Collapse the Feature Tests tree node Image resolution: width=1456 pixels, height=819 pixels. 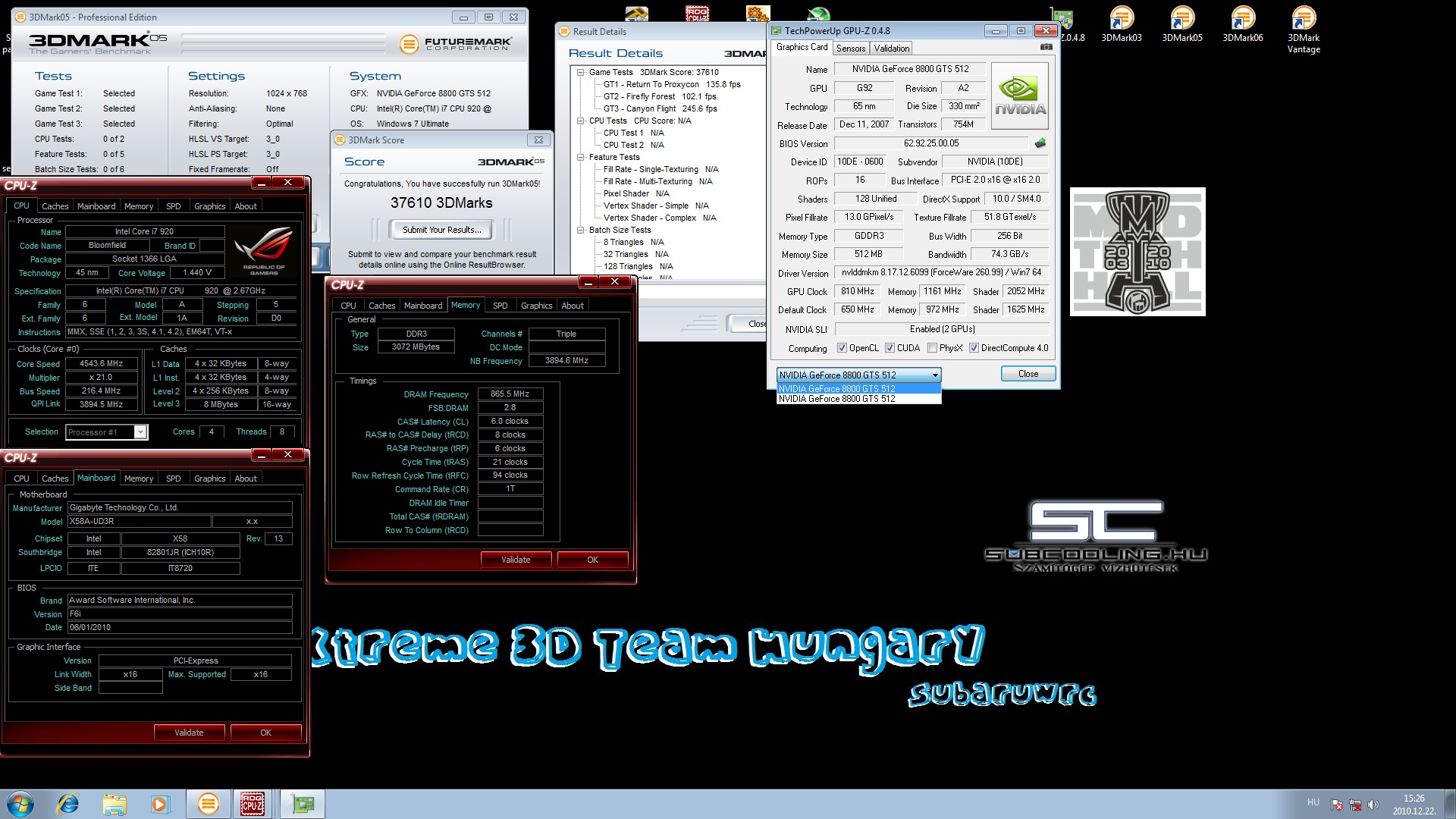[x=581, y=158]
